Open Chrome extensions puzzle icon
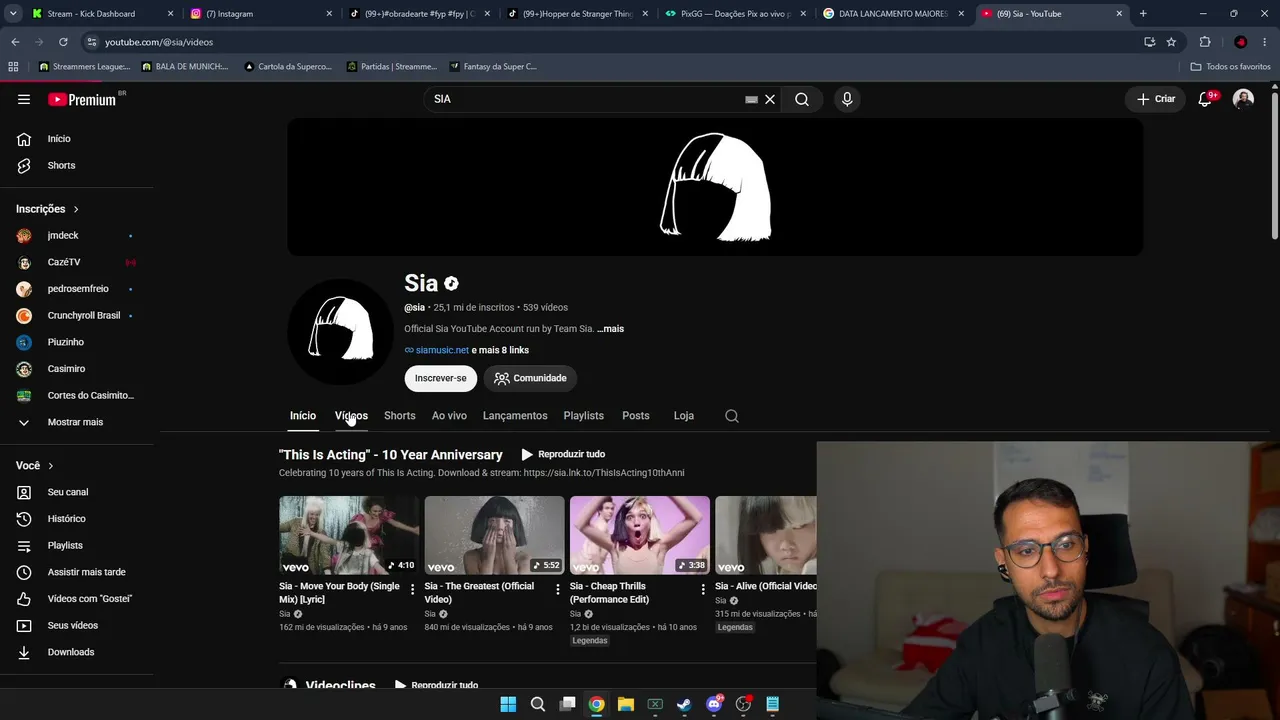The width and height of the screenshot is (1280, 720). [1205, 42]
